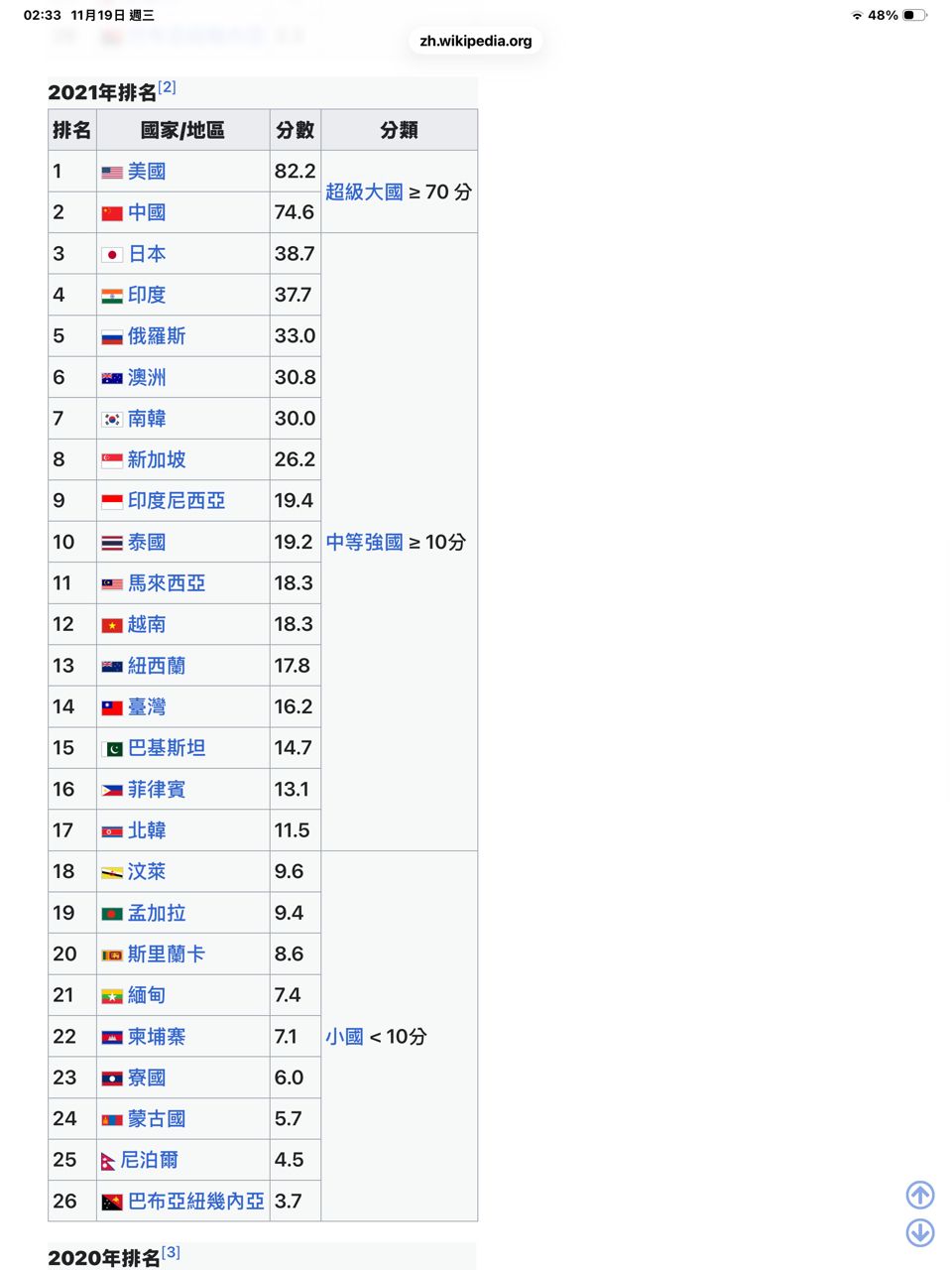Open footnote reference 3 beside 2020年排名
Image resolution: width=952 pixels, height=1270 pixels.
click(171, 1252)
